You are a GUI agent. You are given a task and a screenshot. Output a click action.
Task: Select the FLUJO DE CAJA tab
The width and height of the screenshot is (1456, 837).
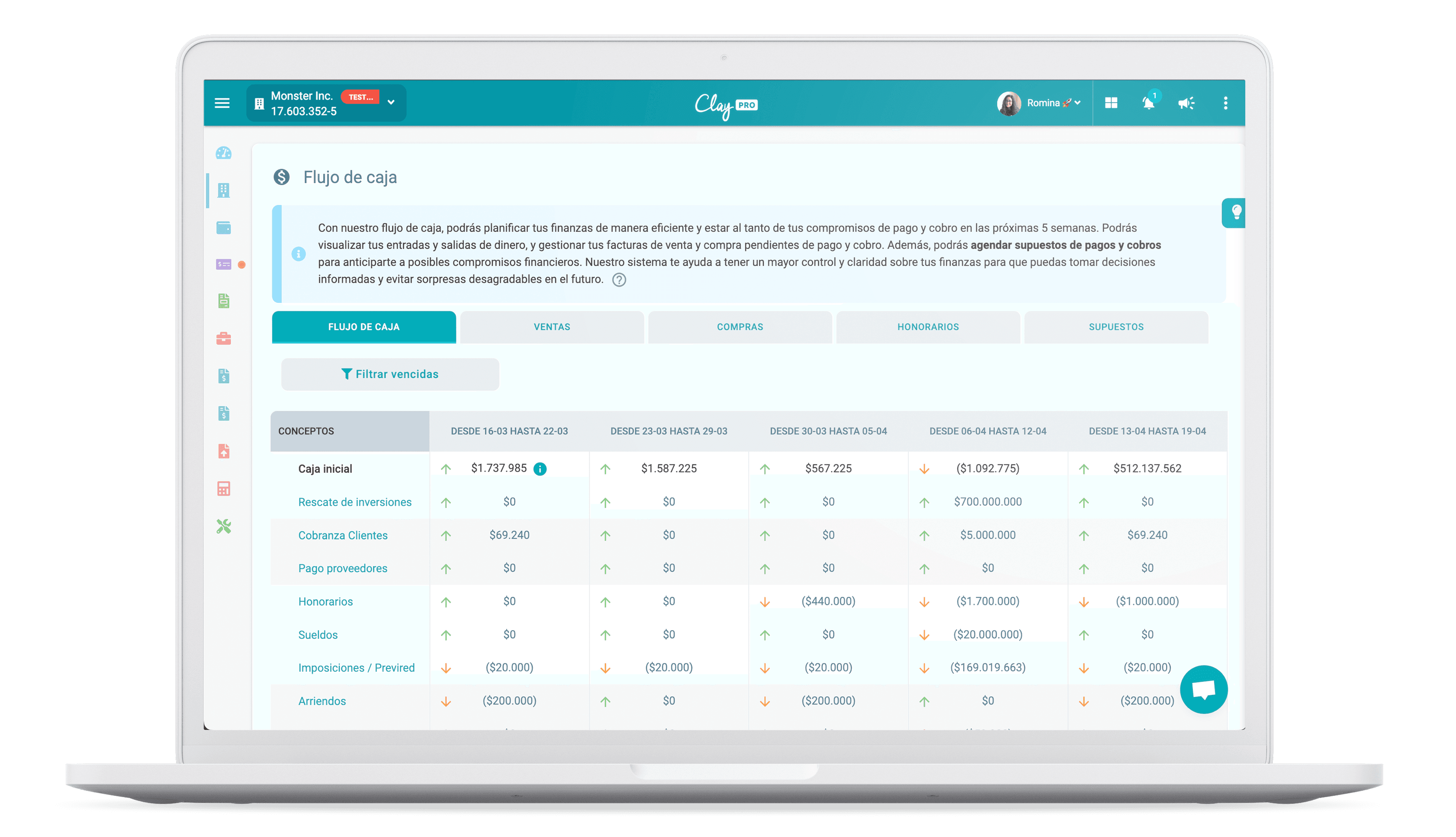click(364, 327)
